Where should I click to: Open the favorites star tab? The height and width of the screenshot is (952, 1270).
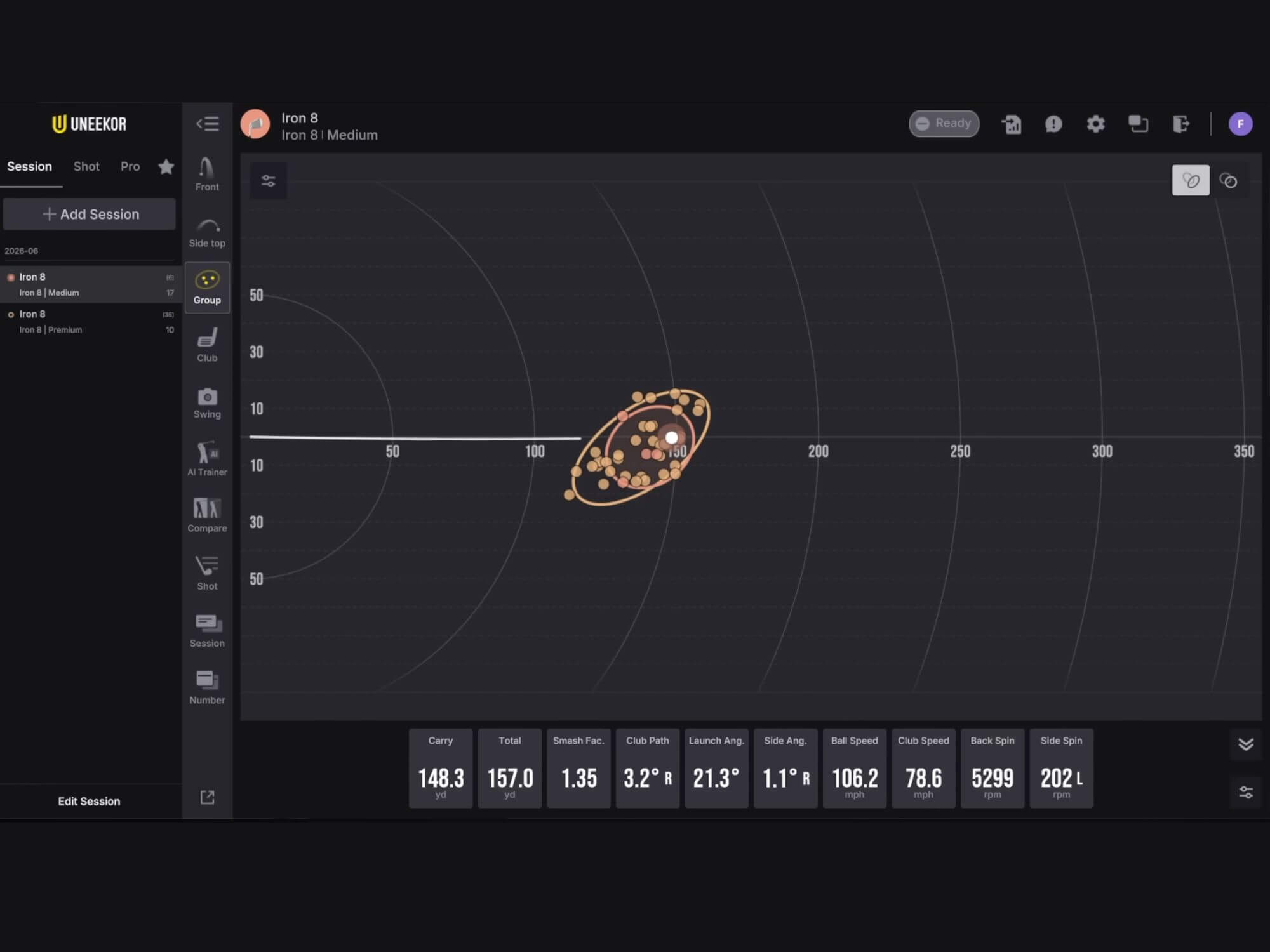166,166
